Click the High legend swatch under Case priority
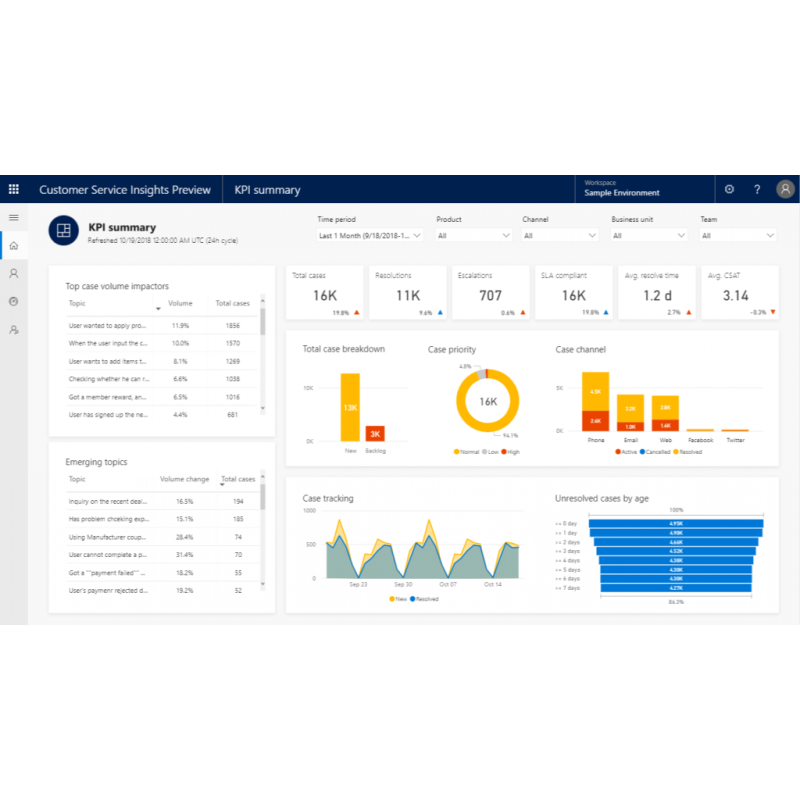Image resolution: width=800 pixels, height=800 pixels. click(x=504, y=452)
